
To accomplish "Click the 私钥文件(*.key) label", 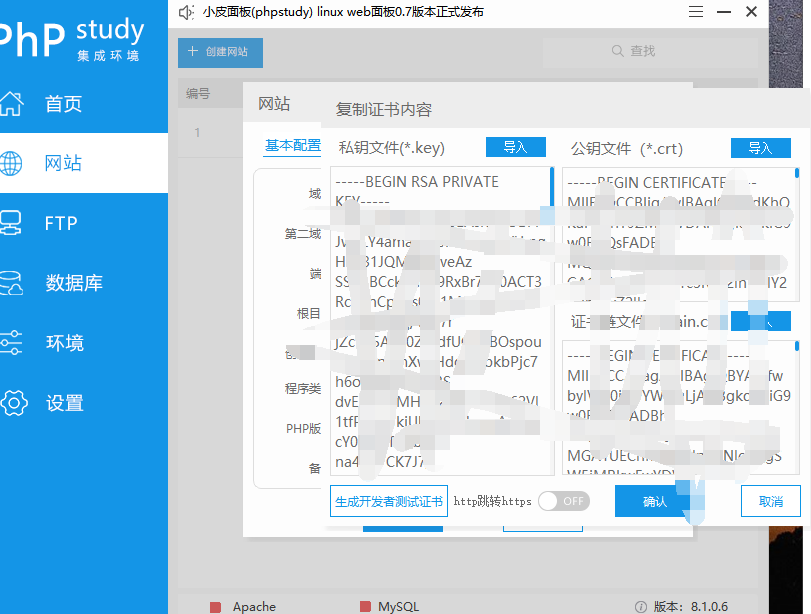I will tap(392, 148).
